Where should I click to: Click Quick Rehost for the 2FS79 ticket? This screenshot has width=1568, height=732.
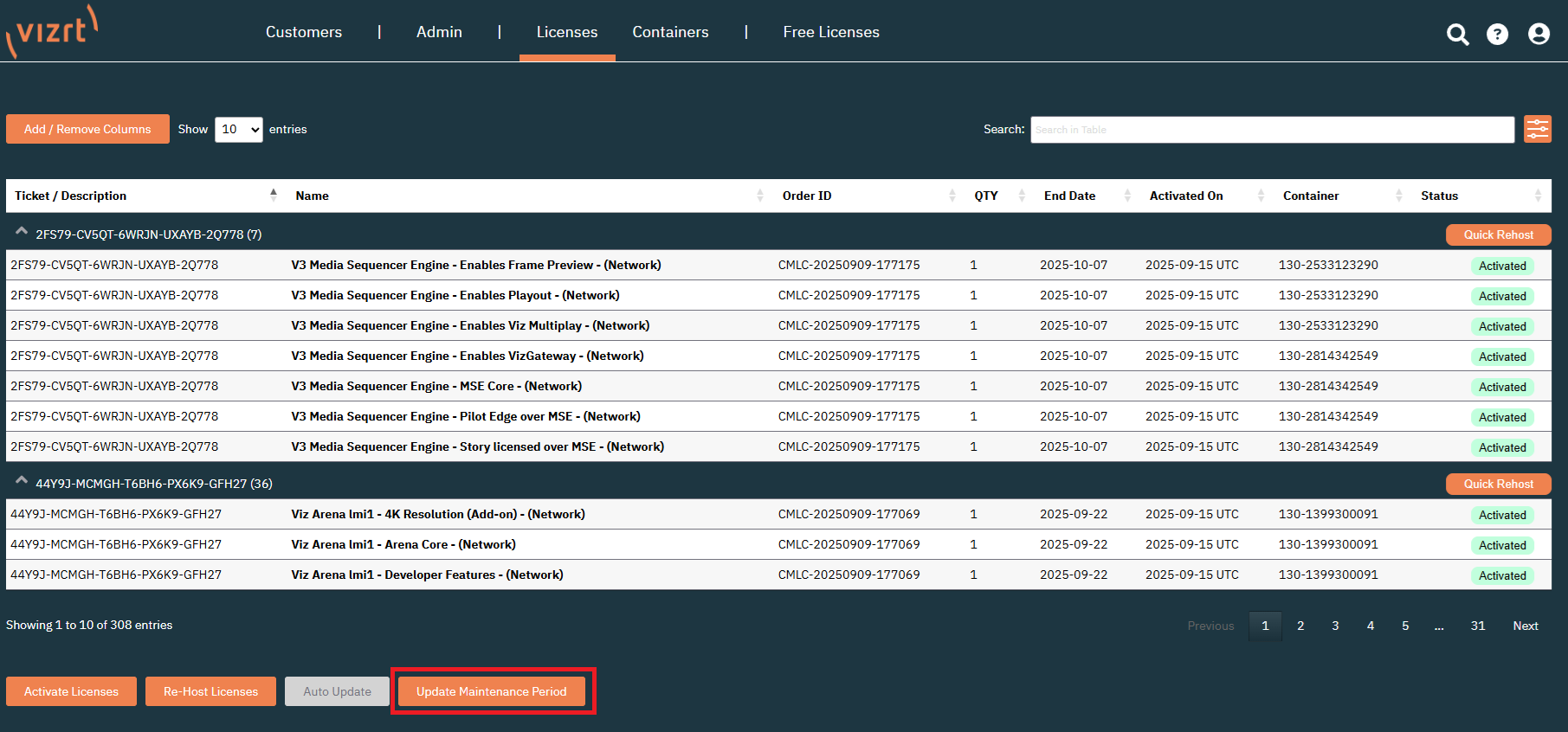click(x=1498, y=234)
